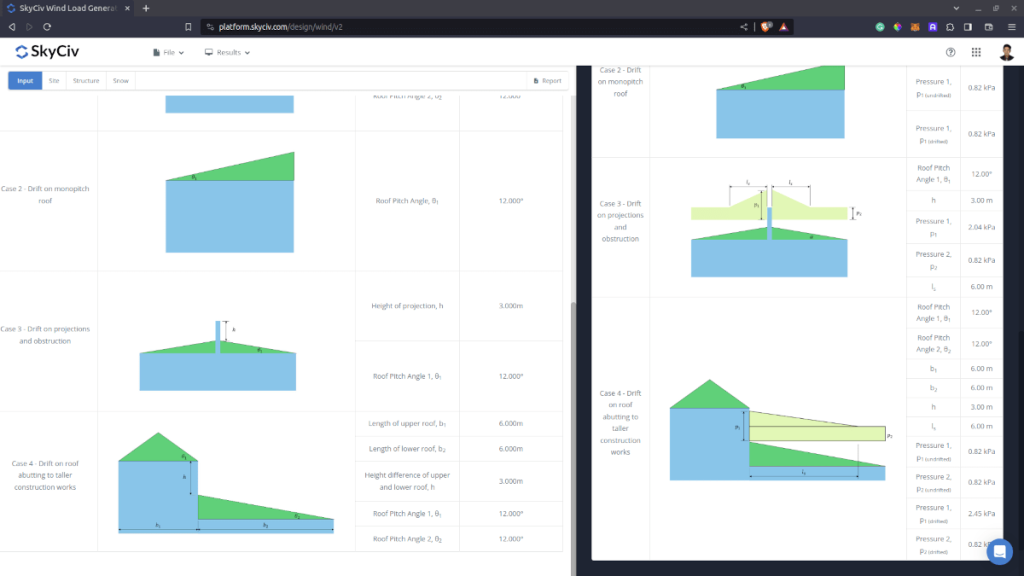Image resolution: width=1024 pixels, height=576 pixels.
Task: Click the Brave Shields lion icon
Action: click(766, 27)
